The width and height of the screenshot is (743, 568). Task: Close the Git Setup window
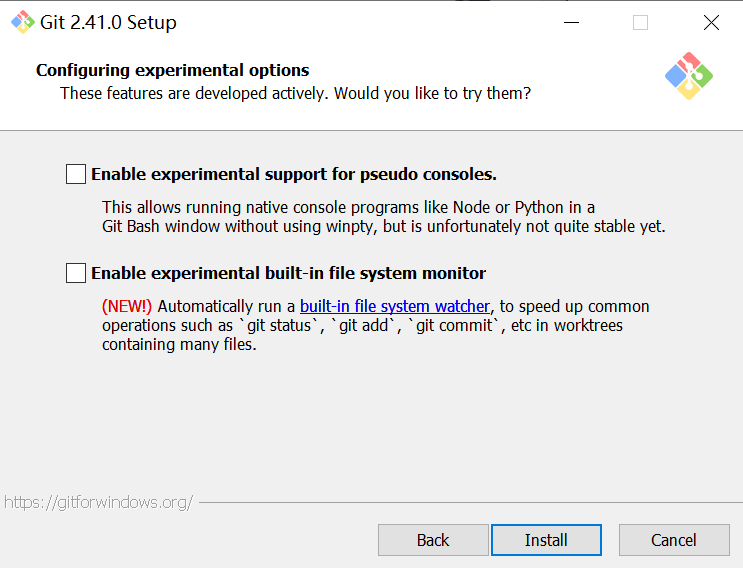pos(711,22)
